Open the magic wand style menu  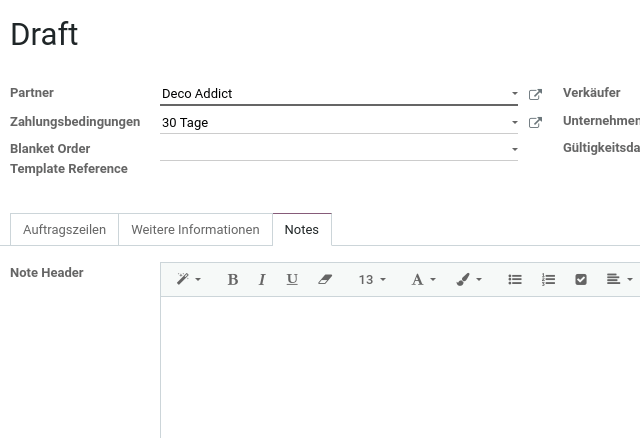pyautogui.click(x=188, y=280)
